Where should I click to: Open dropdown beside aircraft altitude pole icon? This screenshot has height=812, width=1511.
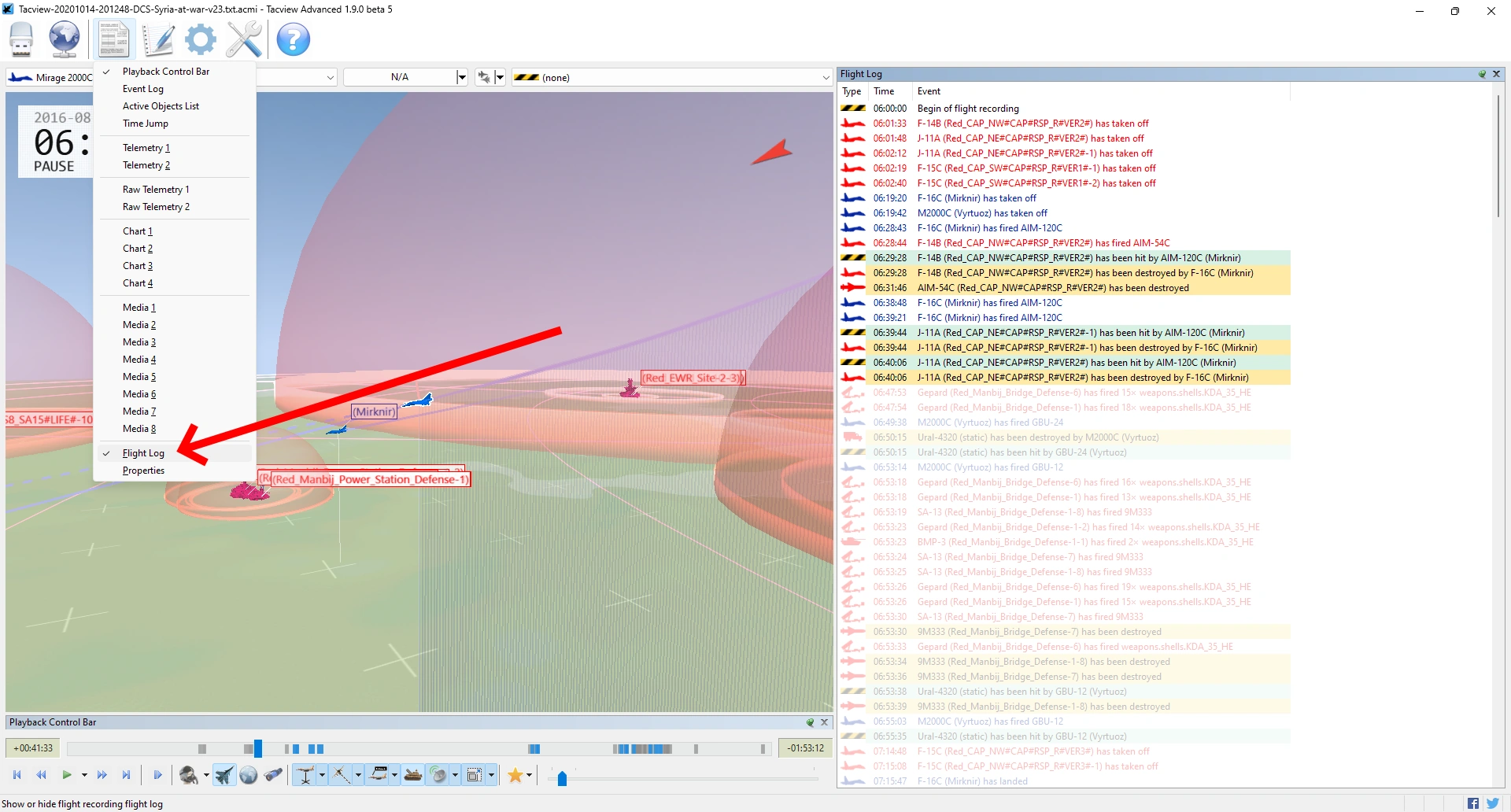click(x=322, y=776)
